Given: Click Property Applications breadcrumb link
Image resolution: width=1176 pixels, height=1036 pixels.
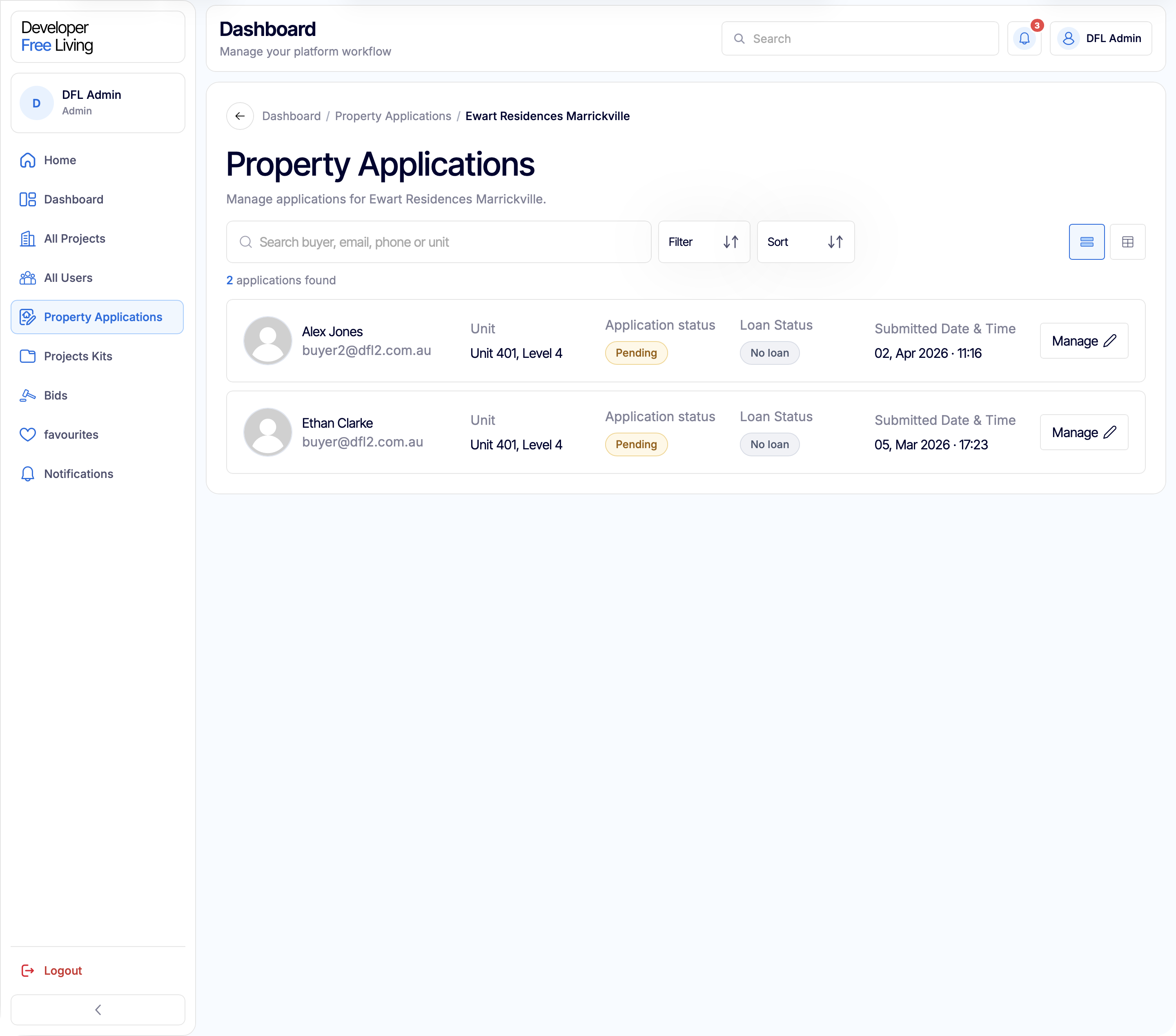Looking at the screenshot, I should [393, 116].
